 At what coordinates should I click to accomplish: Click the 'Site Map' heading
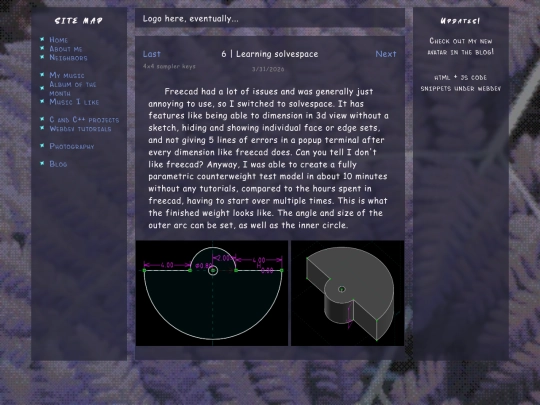pos(79,21)
